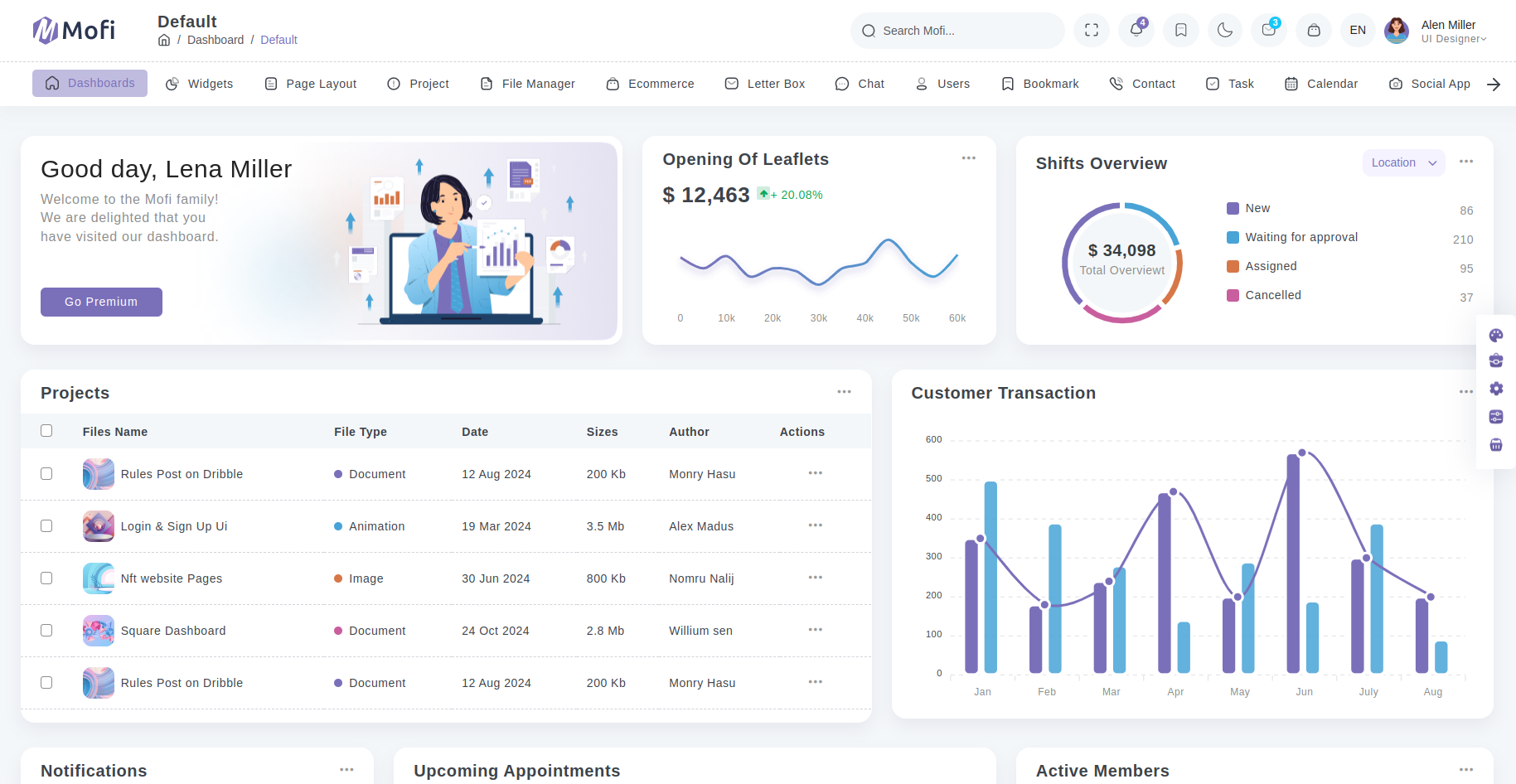
Task: Select the Nft website Pages checkbox
Action: (x=46, y=578)
